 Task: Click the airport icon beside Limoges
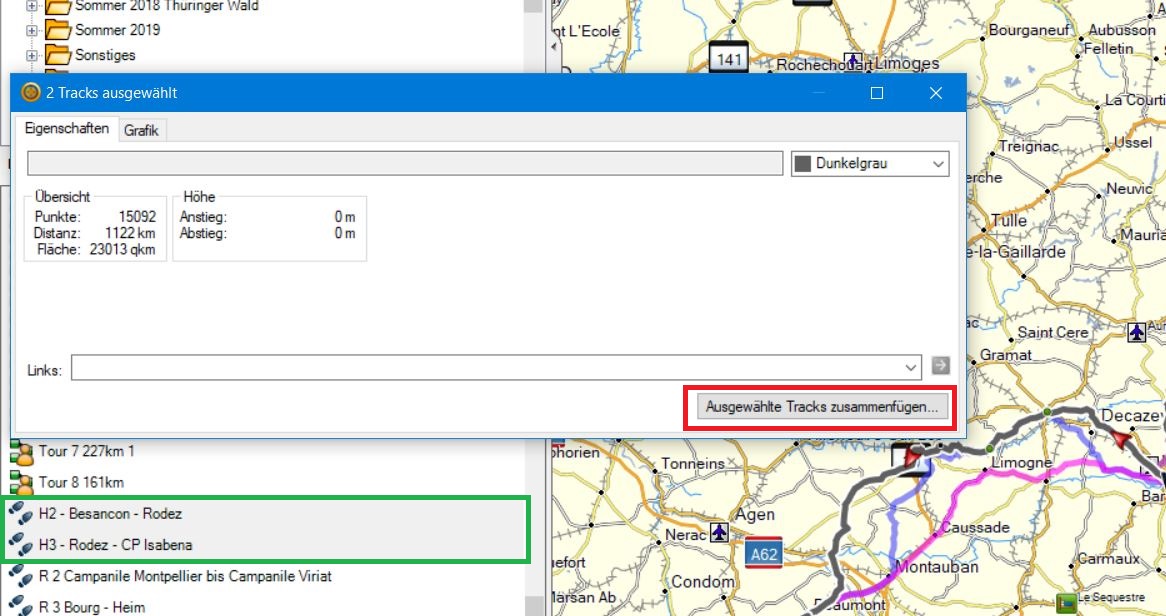(x=852, y=60)
